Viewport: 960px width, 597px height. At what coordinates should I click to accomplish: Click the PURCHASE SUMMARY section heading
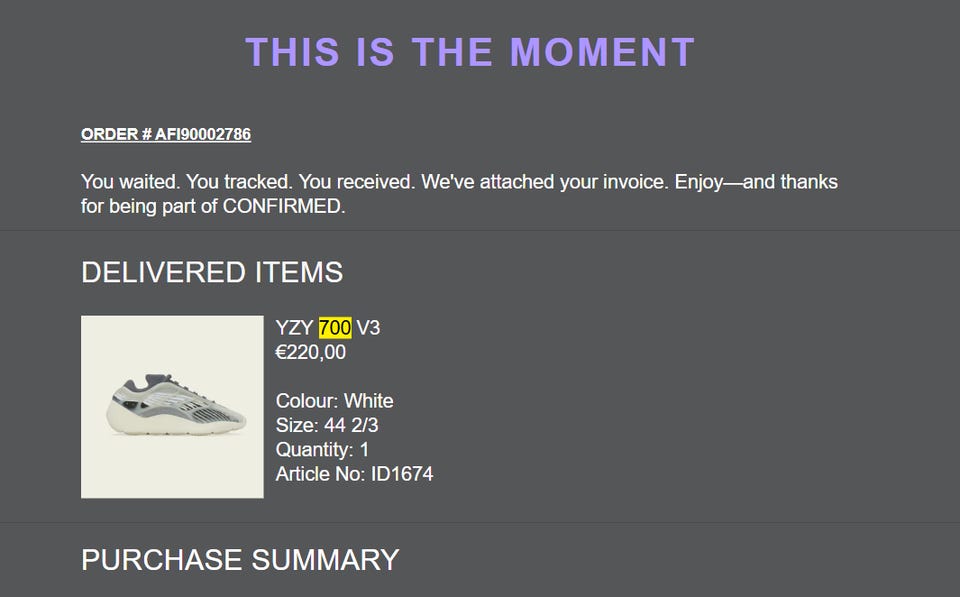[240, 559]
